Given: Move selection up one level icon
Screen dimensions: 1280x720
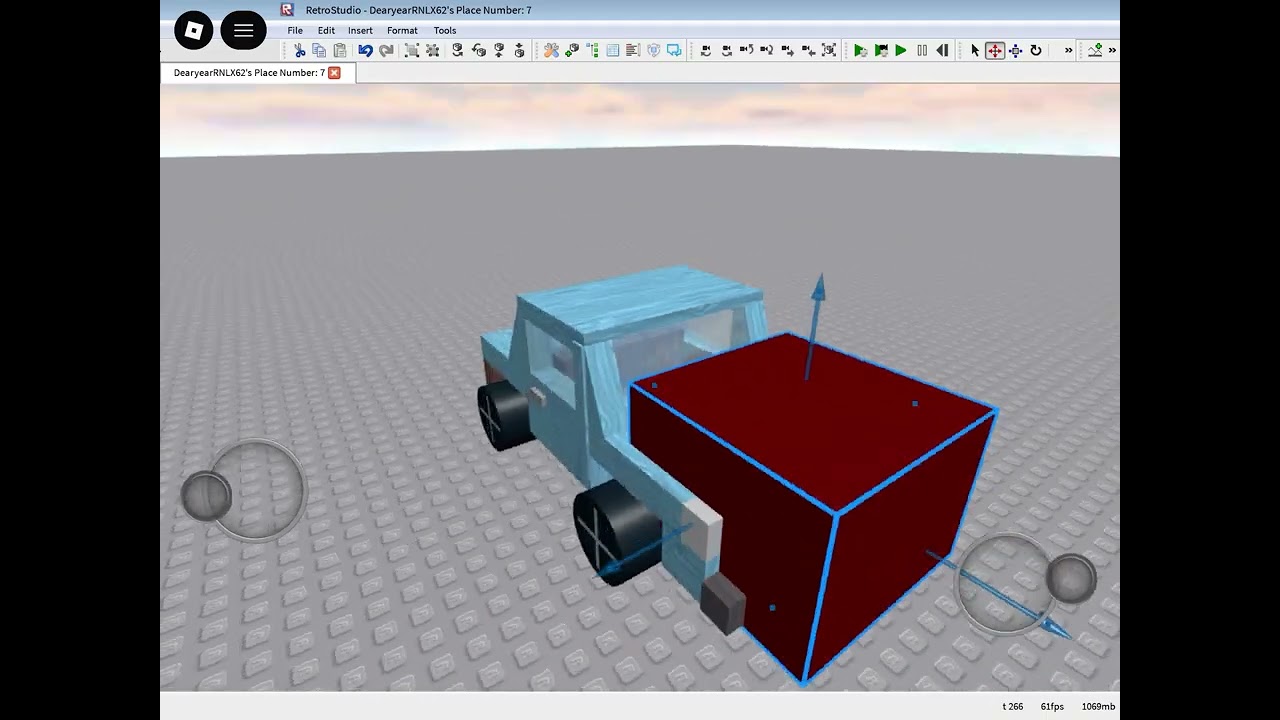Looking at the screenshot, I should point(499,50).
